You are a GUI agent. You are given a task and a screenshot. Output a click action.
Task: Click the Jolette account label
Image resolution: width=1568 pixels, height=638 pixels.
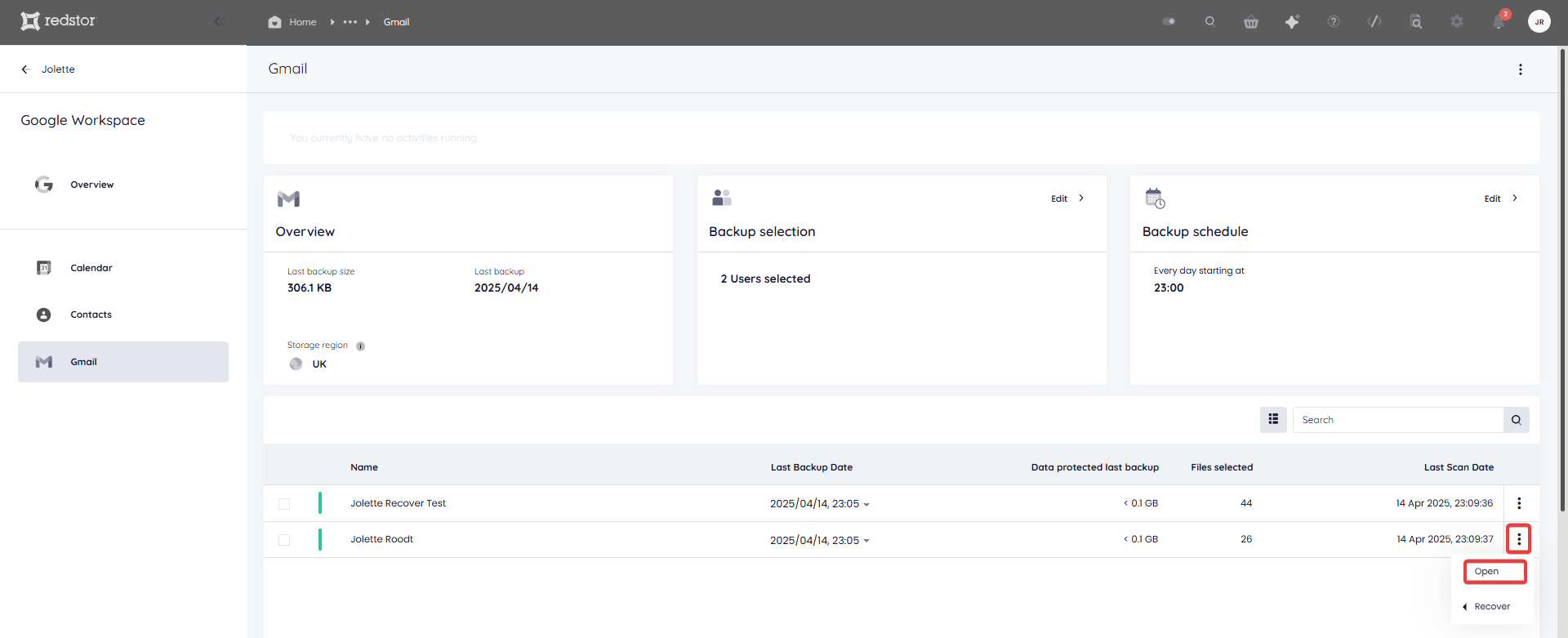[x=58, y=69]
